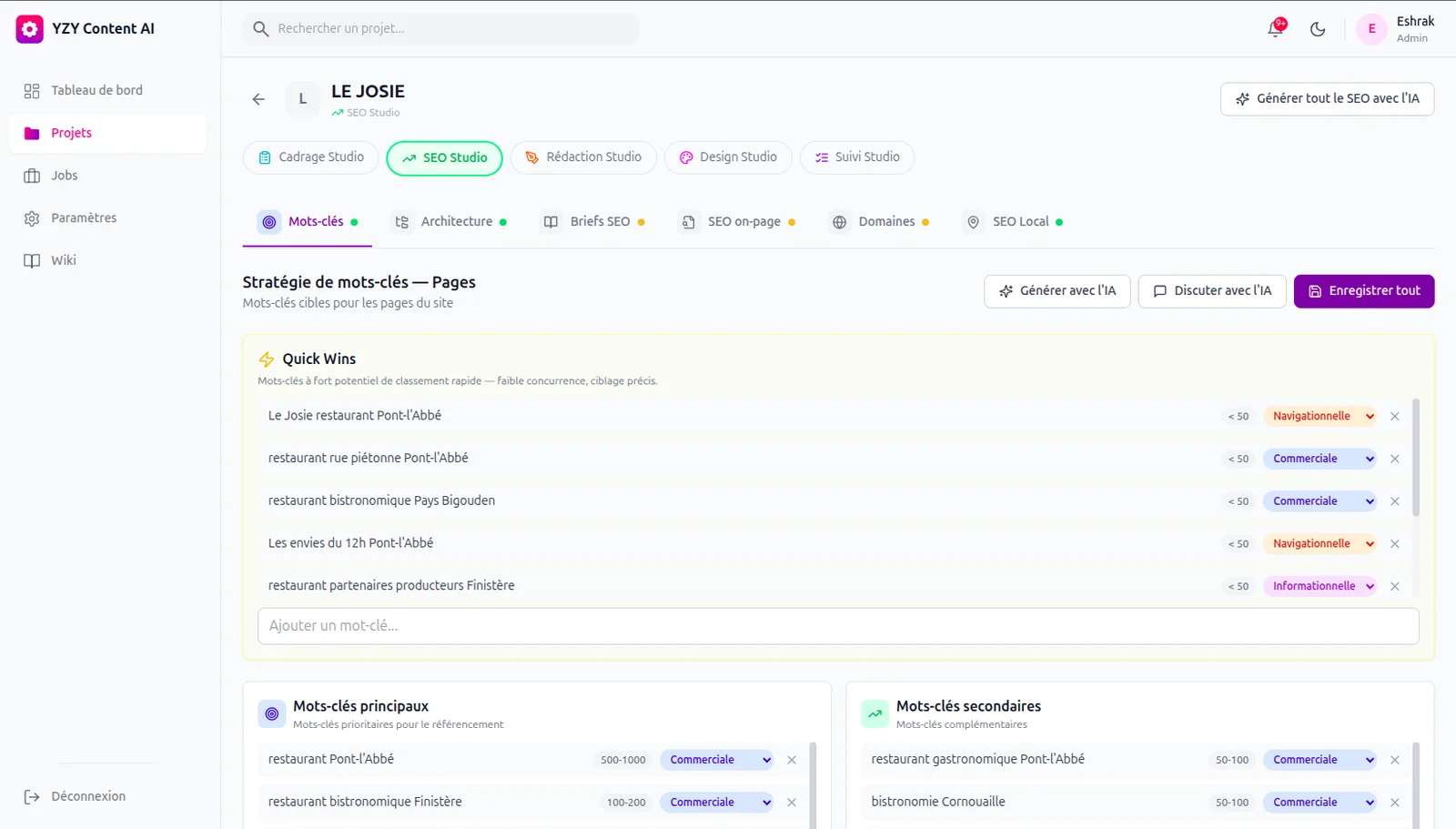This screenshot has height=829, width=1456.
Task: Click the SEO on-page document icon
Action: click(x=689, y=222)
